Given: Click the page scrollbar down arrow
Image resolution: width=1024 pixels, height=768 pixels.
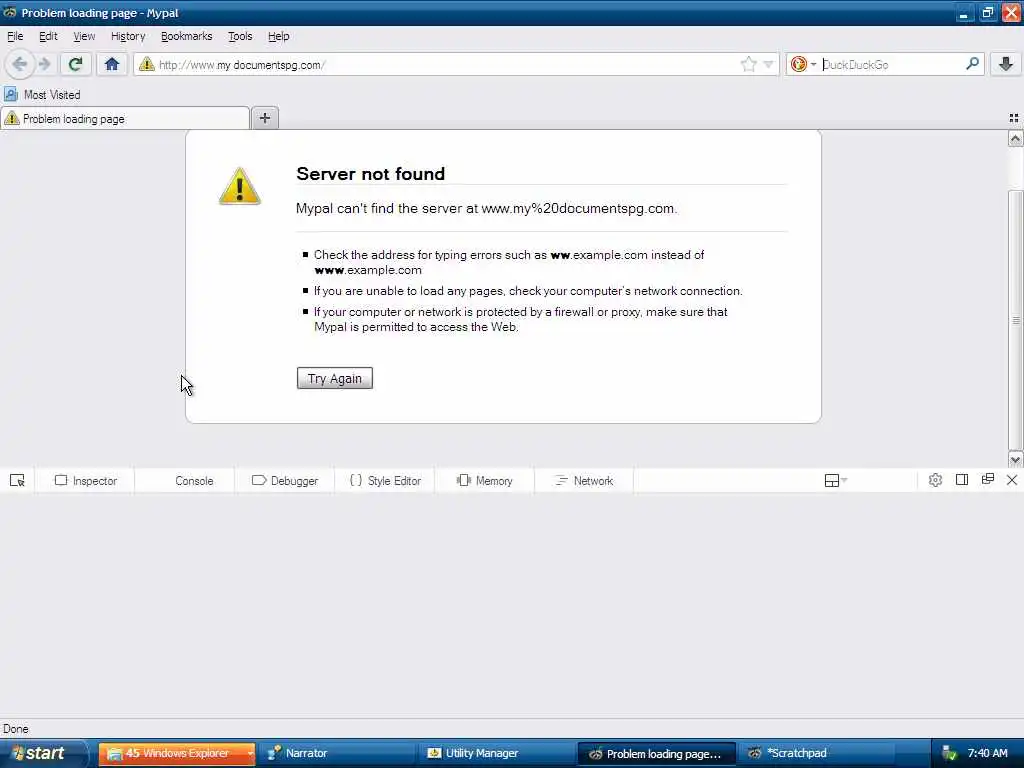Looking at the screenshot, I should (1015, 460).
